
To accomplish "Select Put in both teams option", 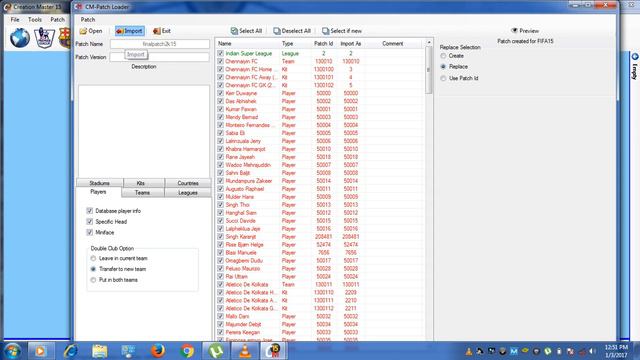I will click(x=93, y=280).
